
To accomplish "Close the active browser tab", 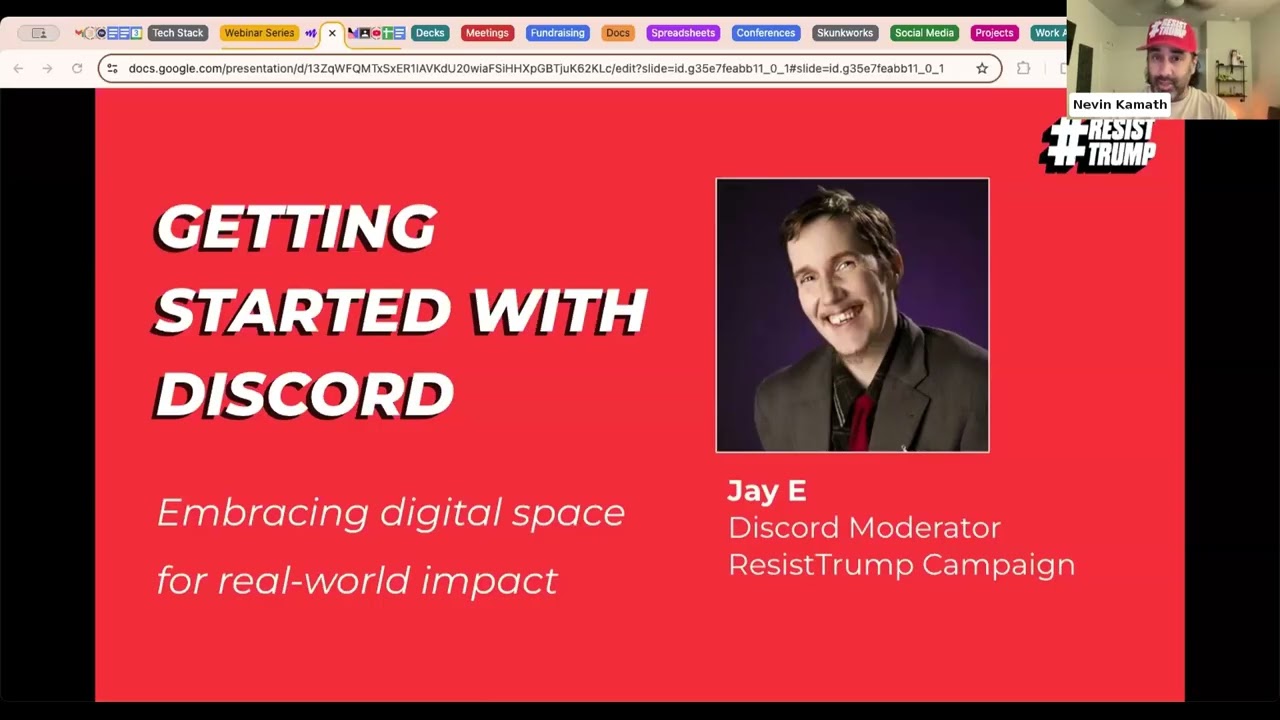I will [x=332, y=33].
